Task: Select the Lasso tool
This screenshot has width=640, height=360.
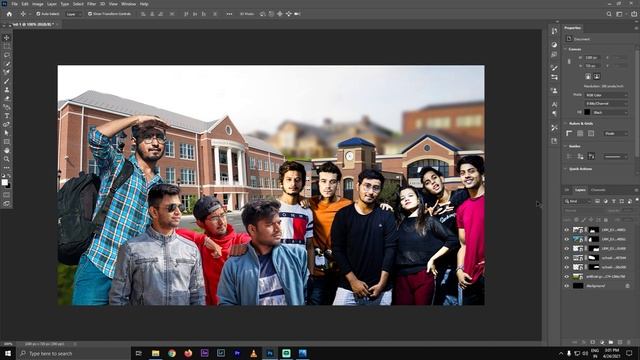Action: [7, 55]
